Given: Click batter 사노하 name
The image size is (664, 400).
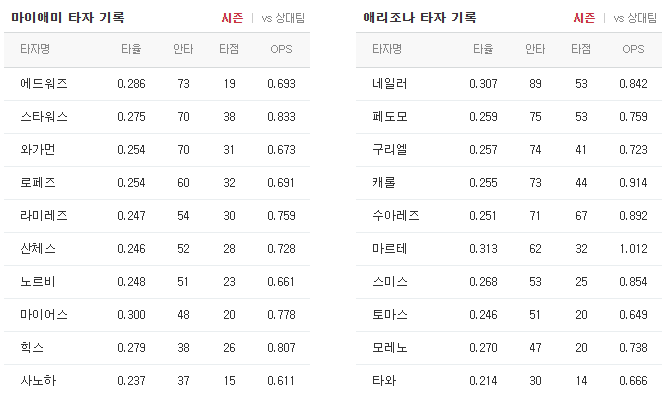Looking at the screenshot, I should 38,381.
